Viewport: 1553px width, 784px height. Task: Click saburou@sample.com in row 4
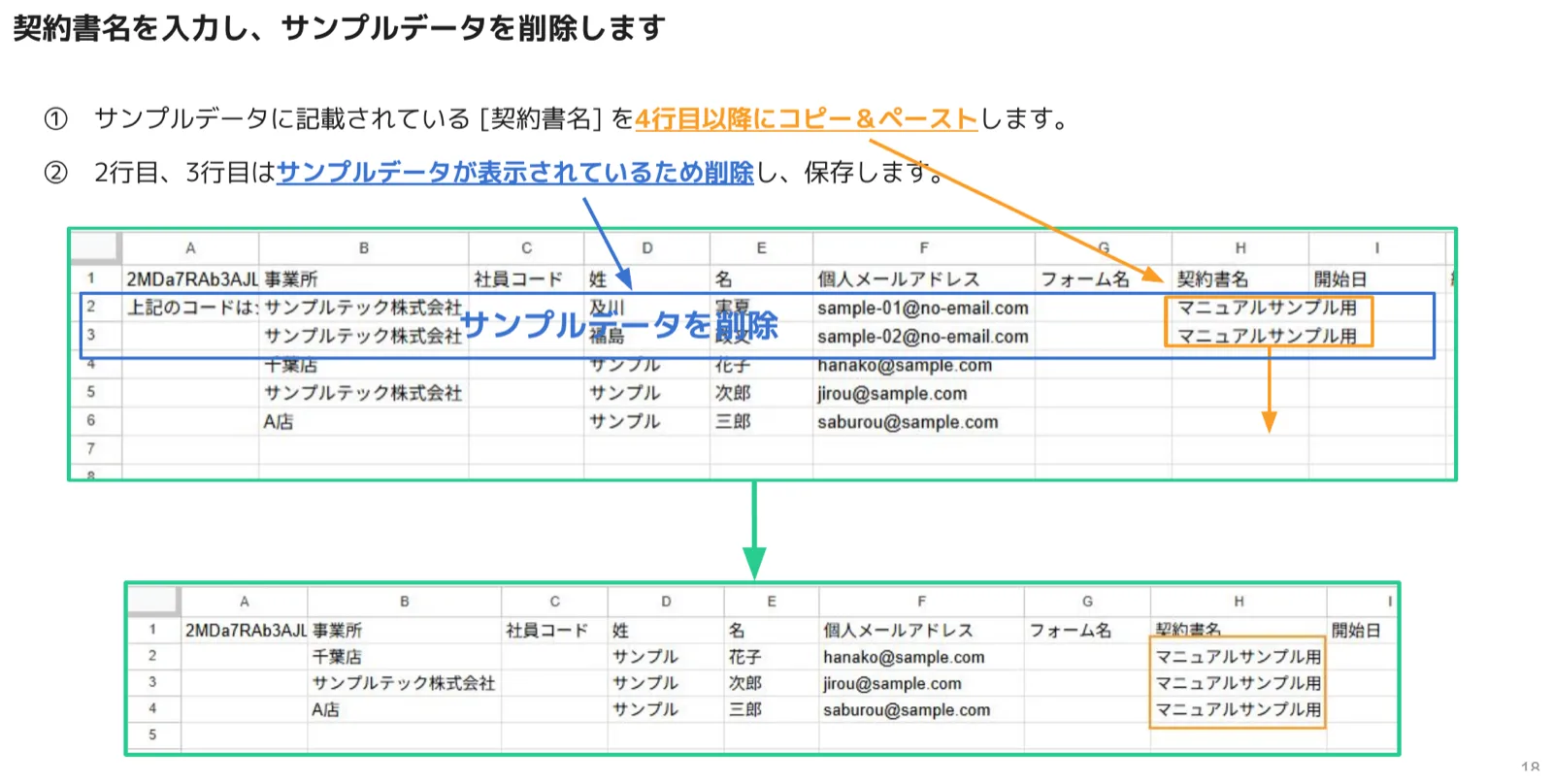(x=907, y=709)
